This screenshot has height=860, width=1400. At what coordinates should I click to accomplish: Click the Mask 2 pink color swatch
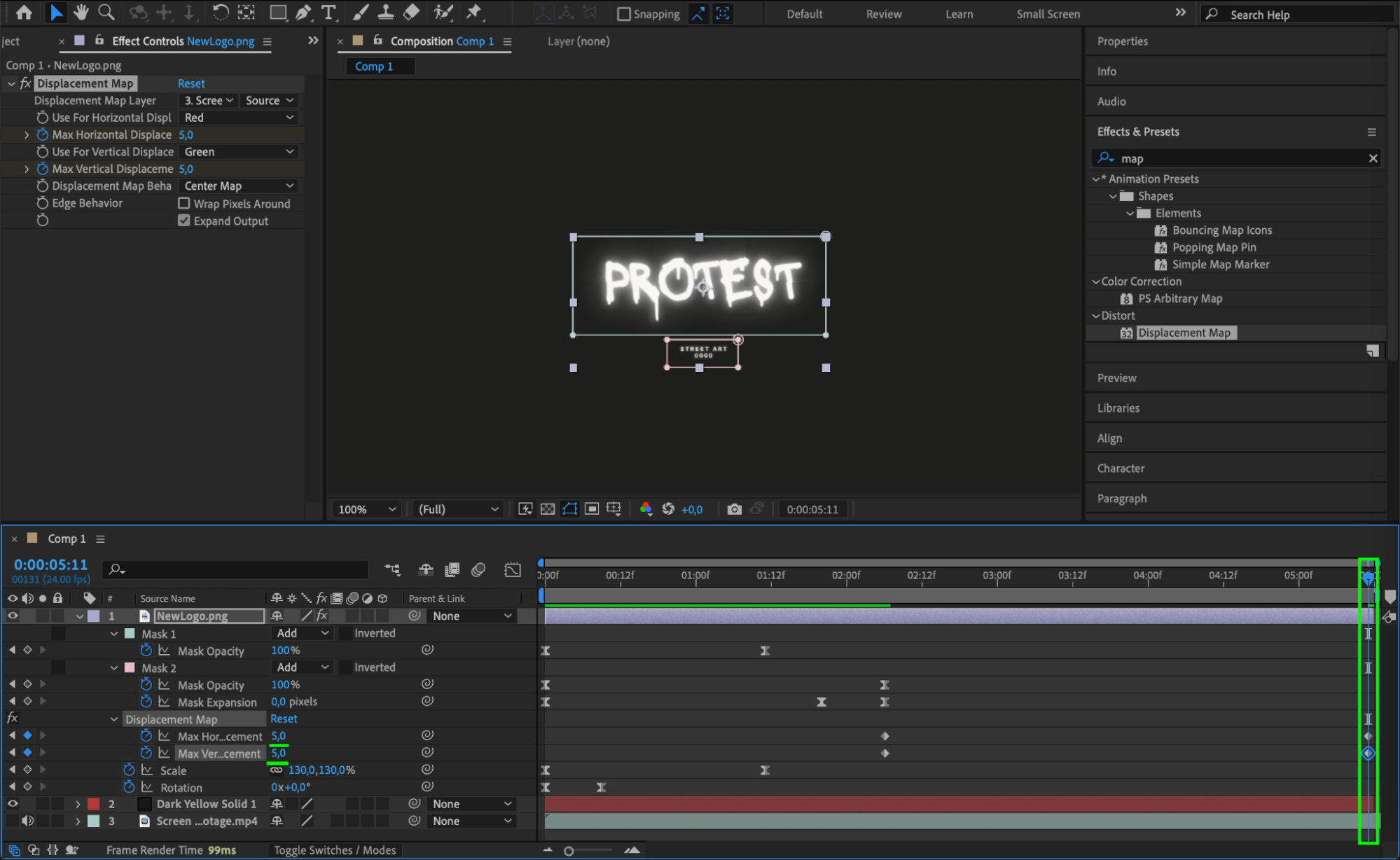130,667
